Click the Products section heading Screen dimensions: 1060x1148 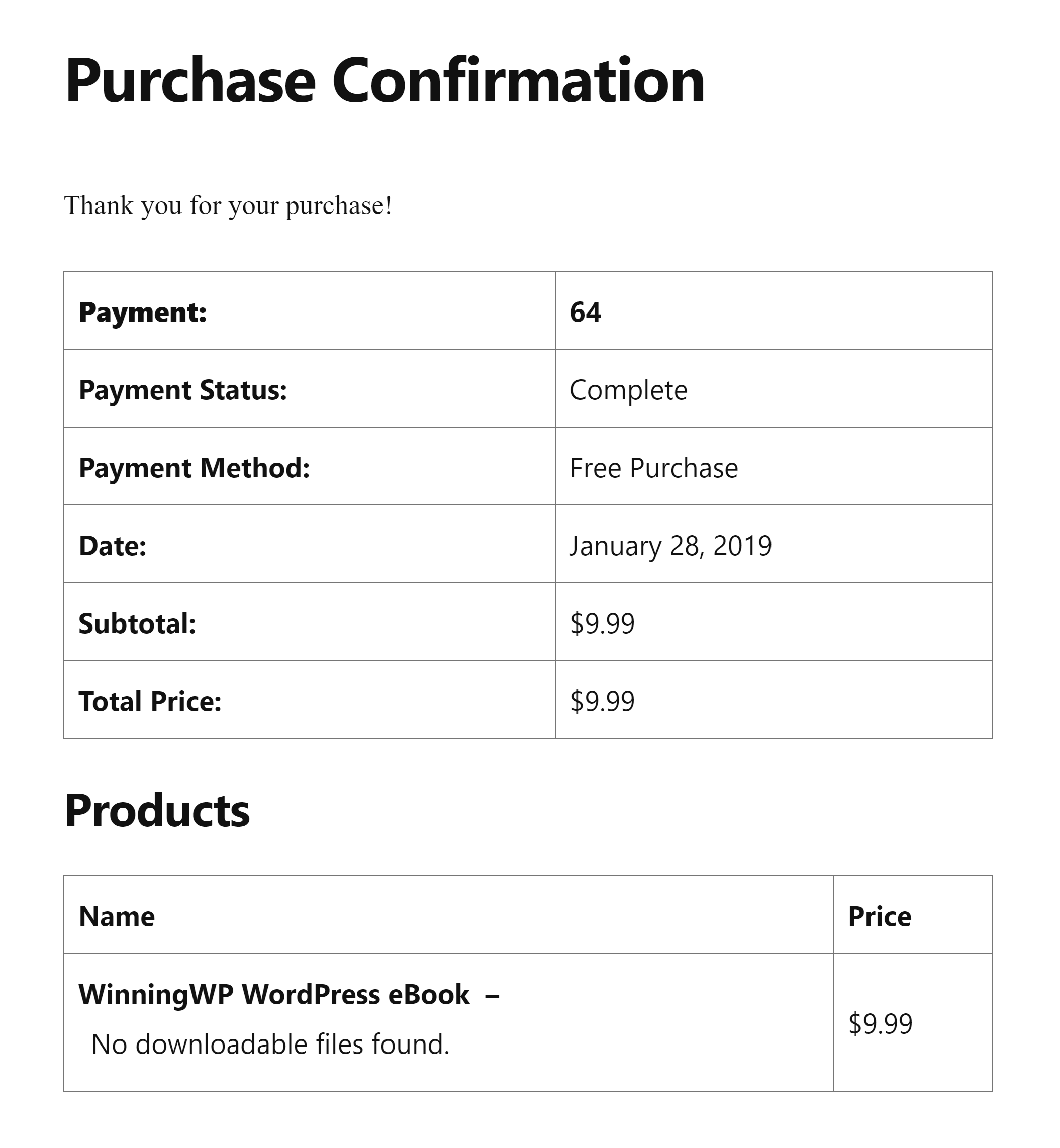click(x=157, y=811)
